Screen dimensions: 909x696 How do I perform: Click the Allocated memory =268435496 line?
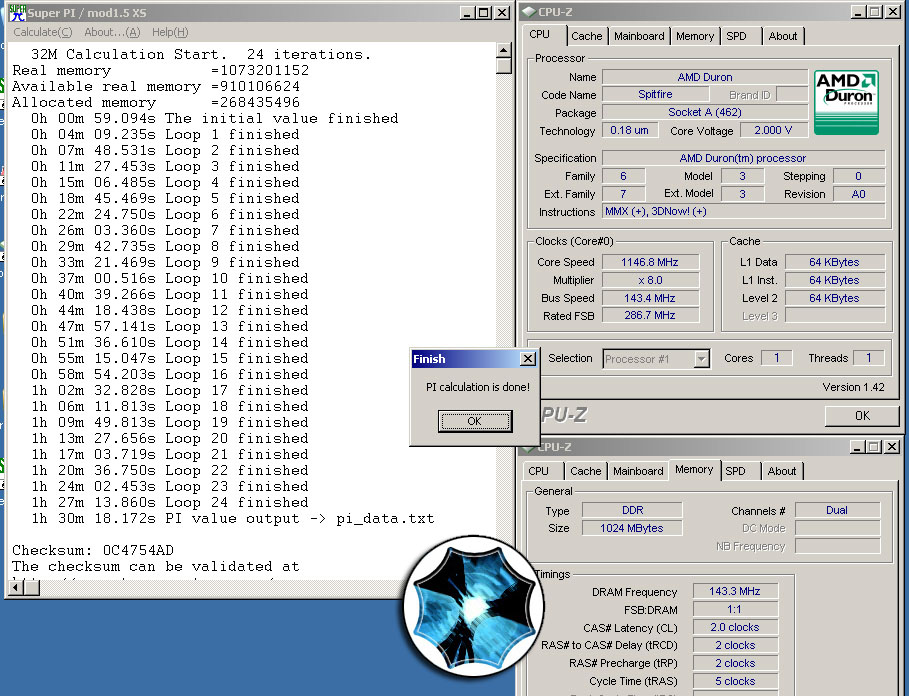(x=156, y=103)
